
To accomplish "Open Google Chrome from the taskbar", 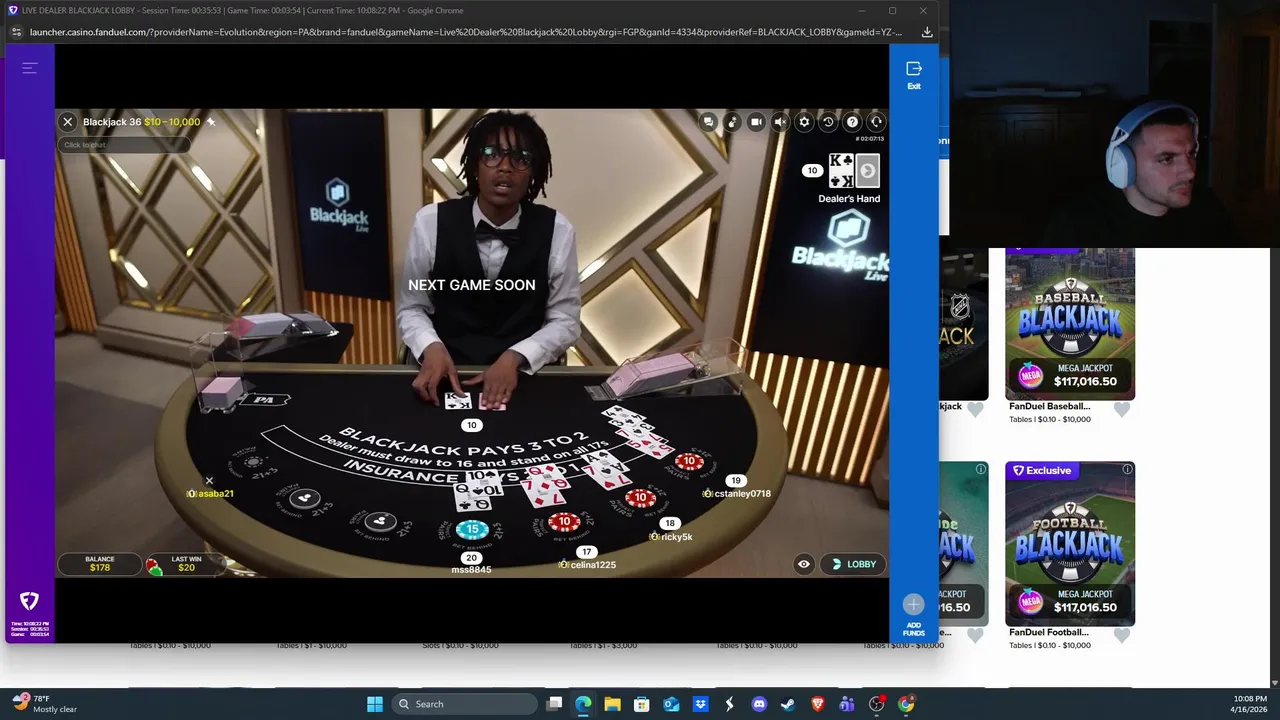I will 906,704.
